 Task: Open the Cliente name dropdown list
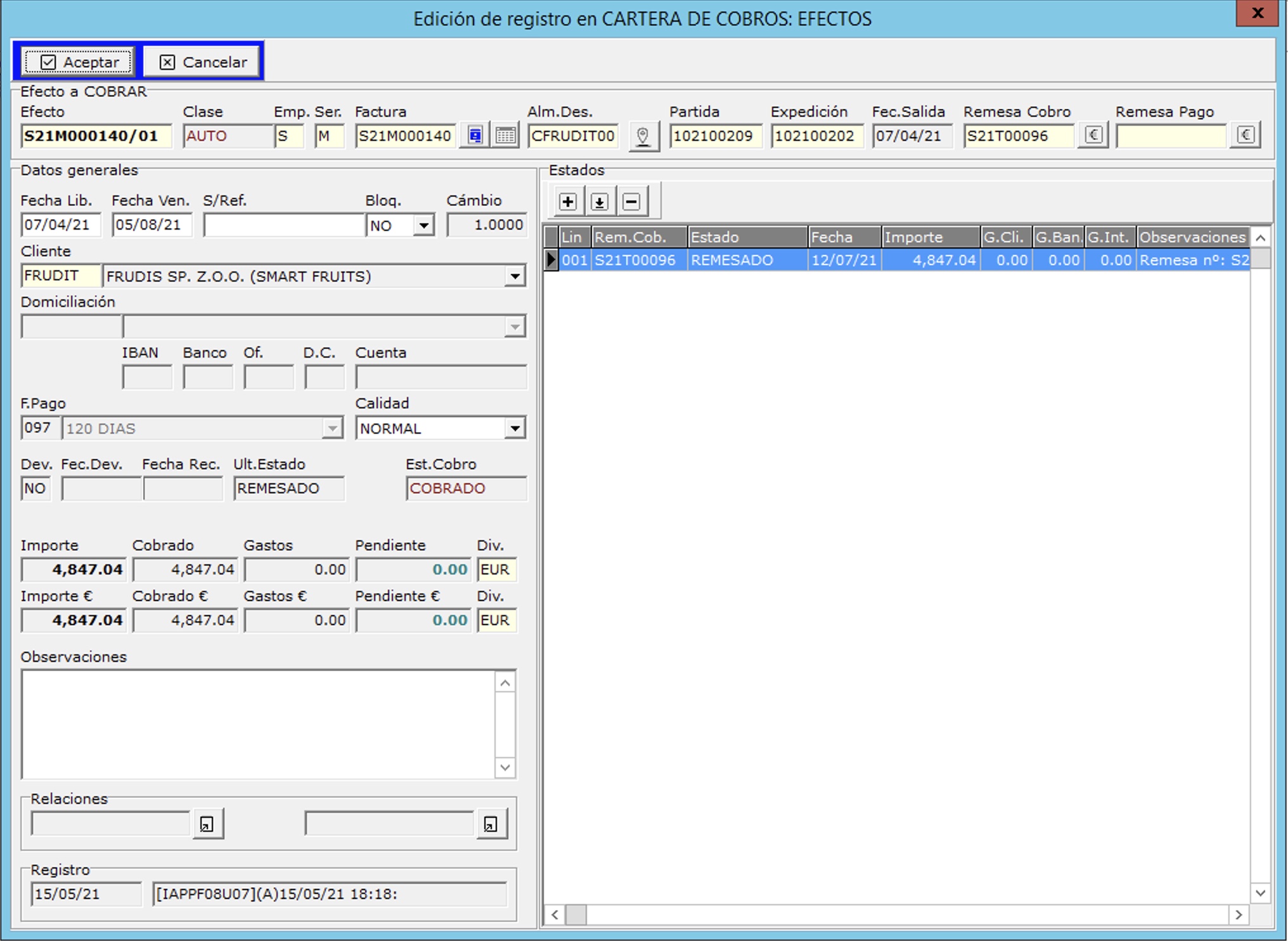[515, 276]
